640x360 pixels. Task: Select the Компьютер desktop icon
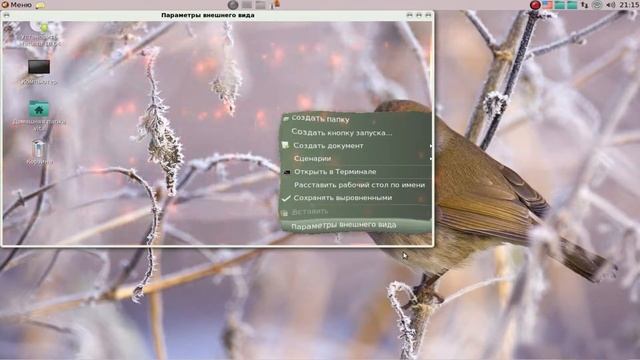click(39, 73)
